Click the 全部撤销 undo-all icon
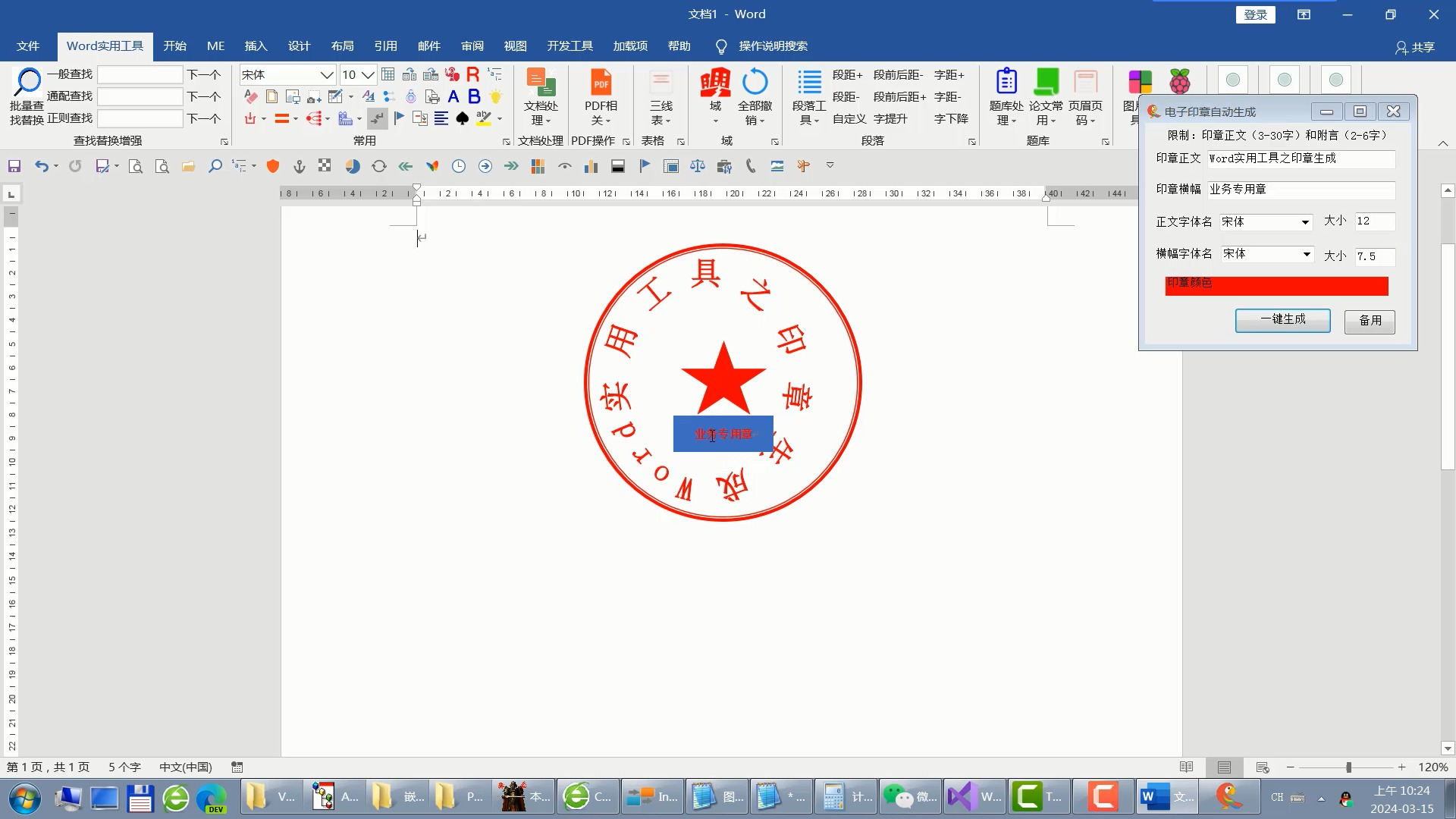 756,97
